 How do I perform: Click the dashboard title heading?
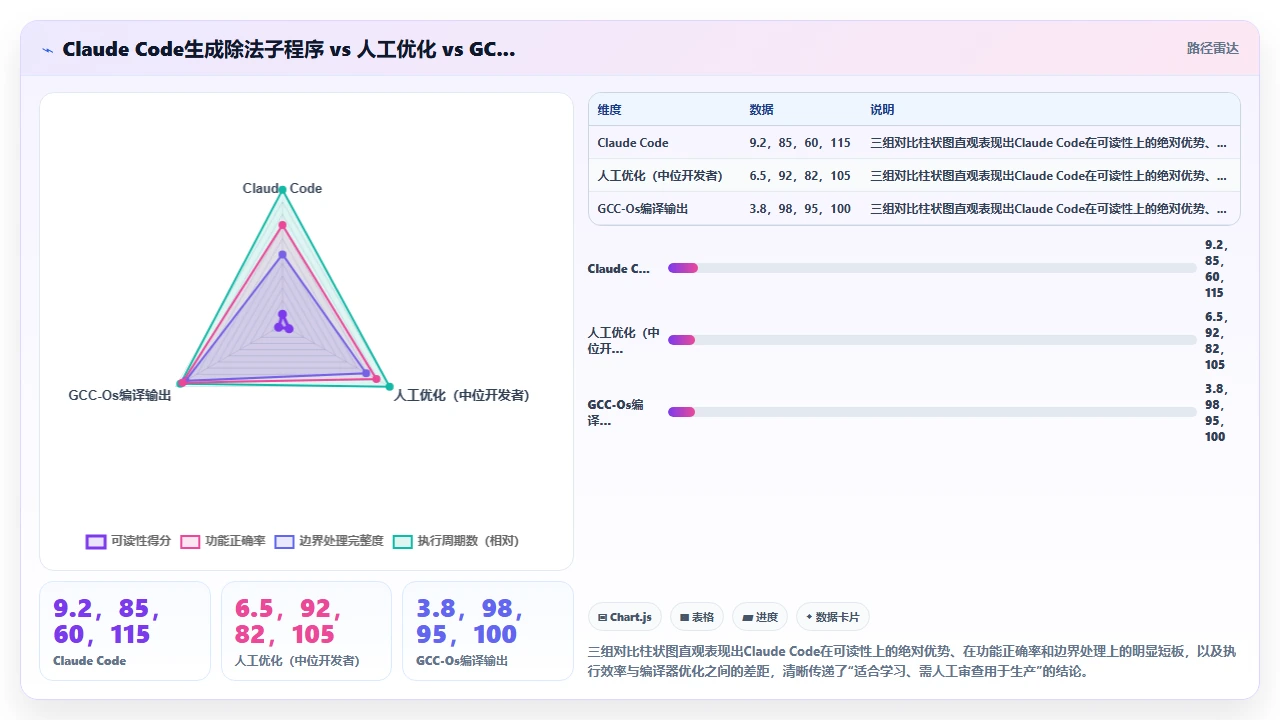(289, 49)
